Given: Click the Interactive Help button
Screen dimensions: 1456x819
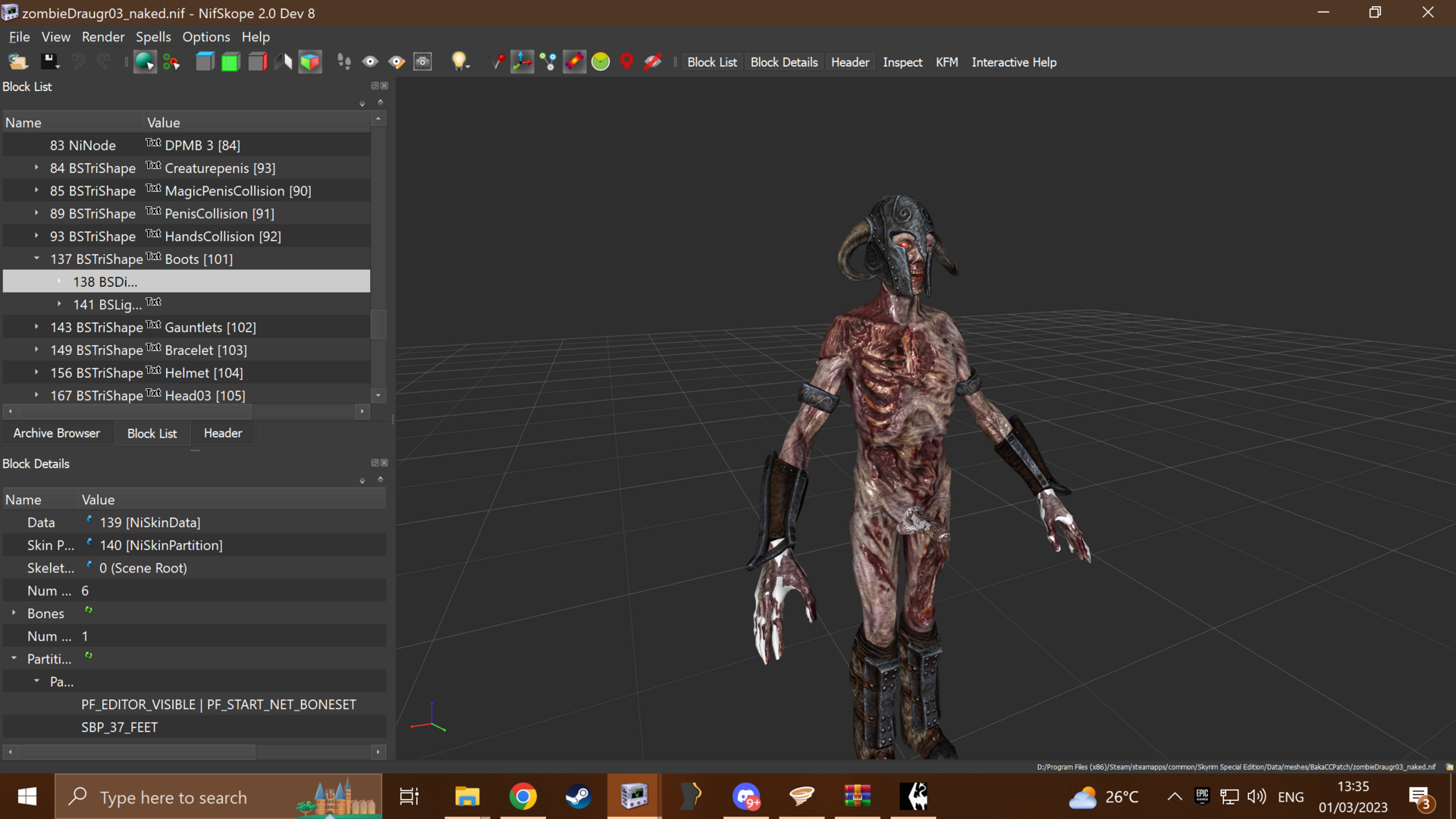Looking at the screenshot, I should click(1014, 62).
